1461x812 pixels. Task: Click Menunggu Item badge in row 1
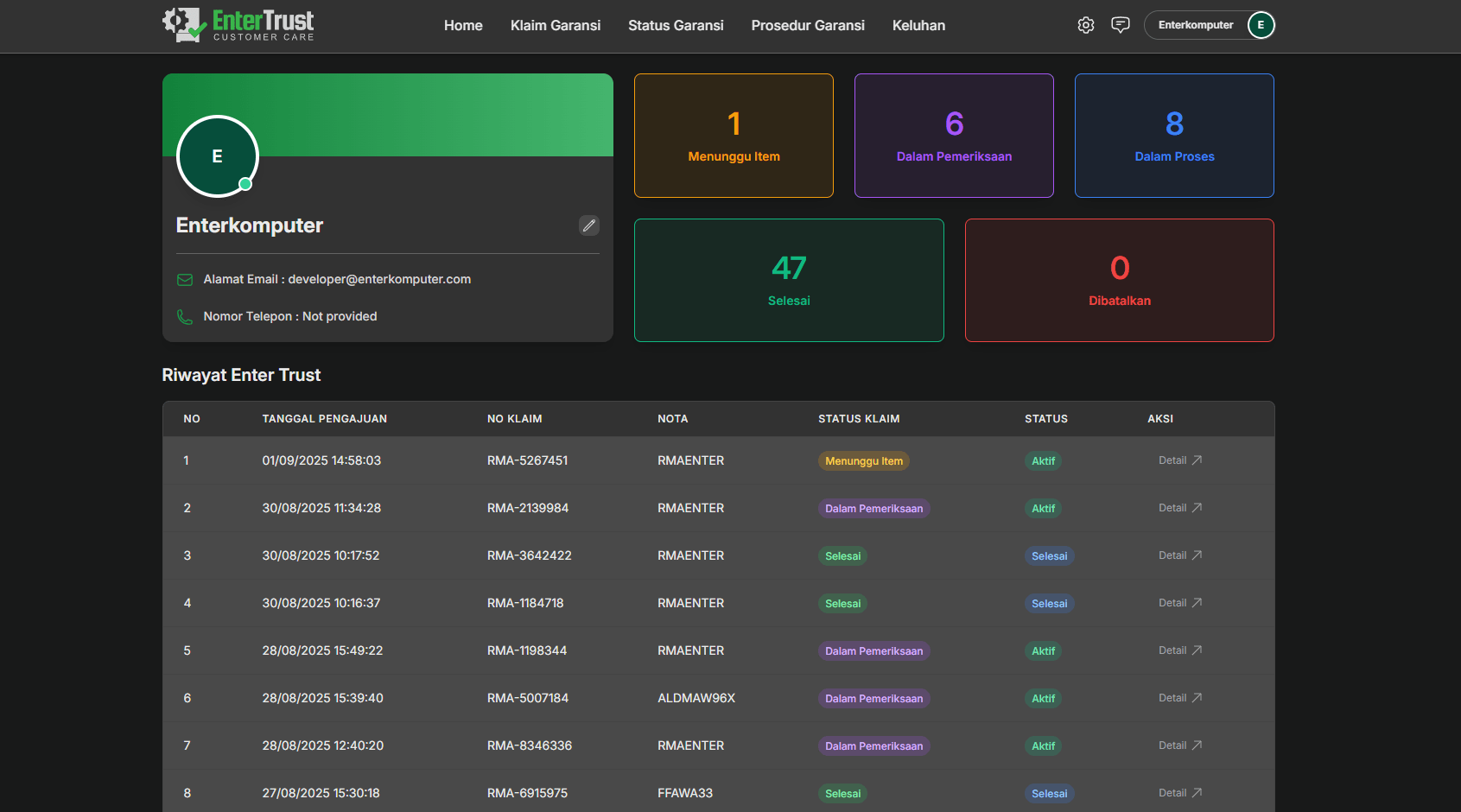864,461
